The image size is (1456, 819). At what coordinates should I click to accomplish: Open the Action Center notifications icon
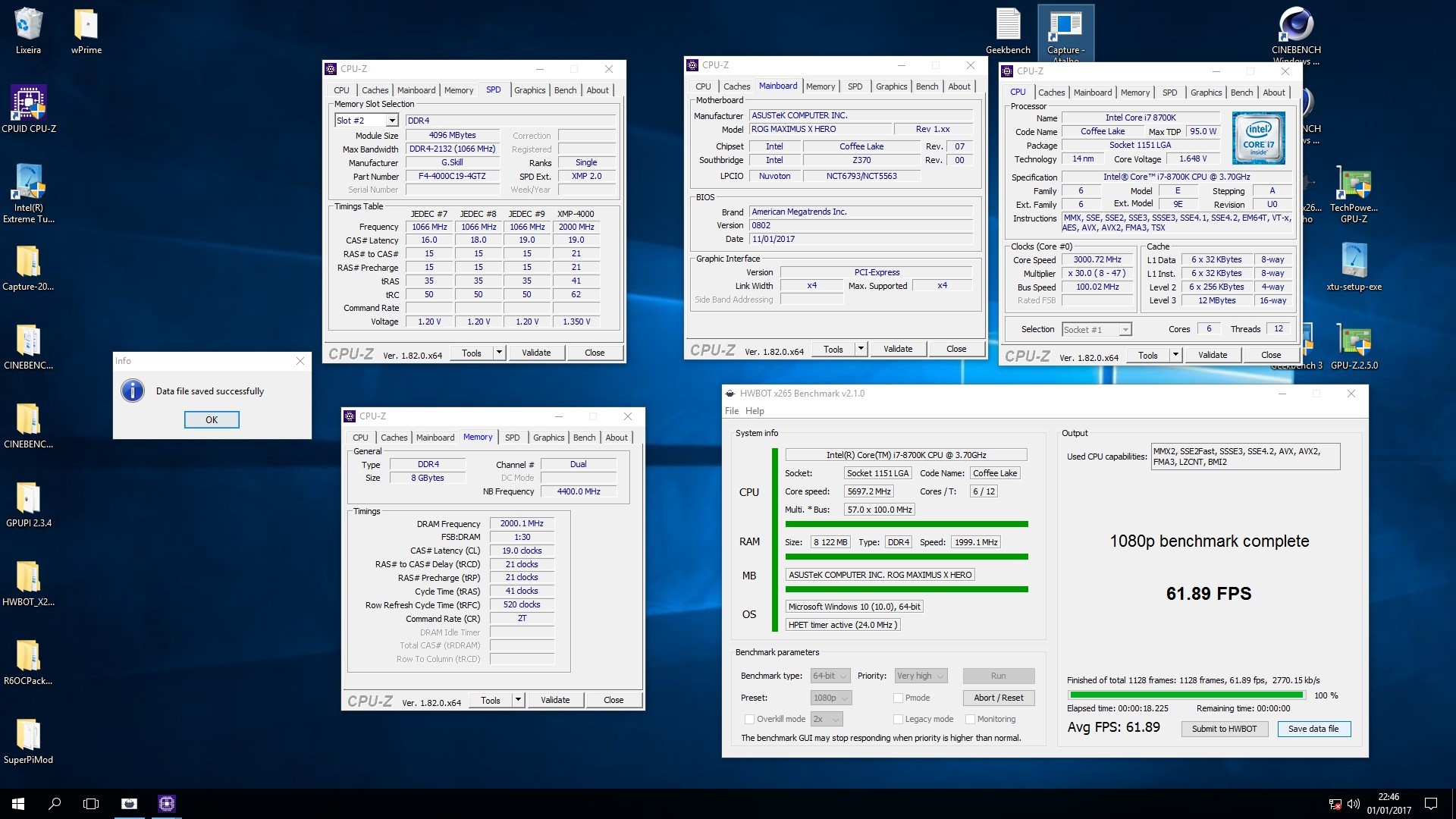point(1431,804)
